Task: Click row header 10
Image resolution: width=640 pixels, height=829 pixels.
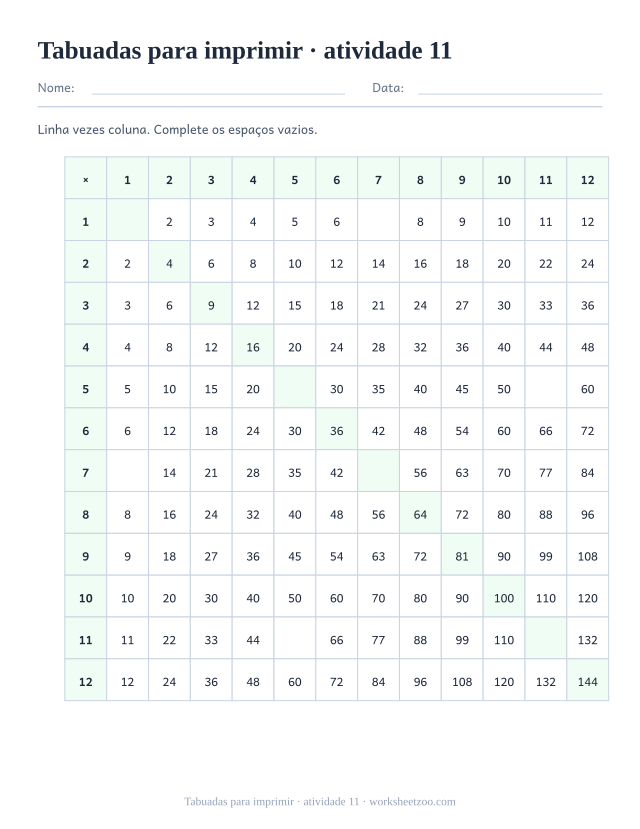Action: (86, 596)
